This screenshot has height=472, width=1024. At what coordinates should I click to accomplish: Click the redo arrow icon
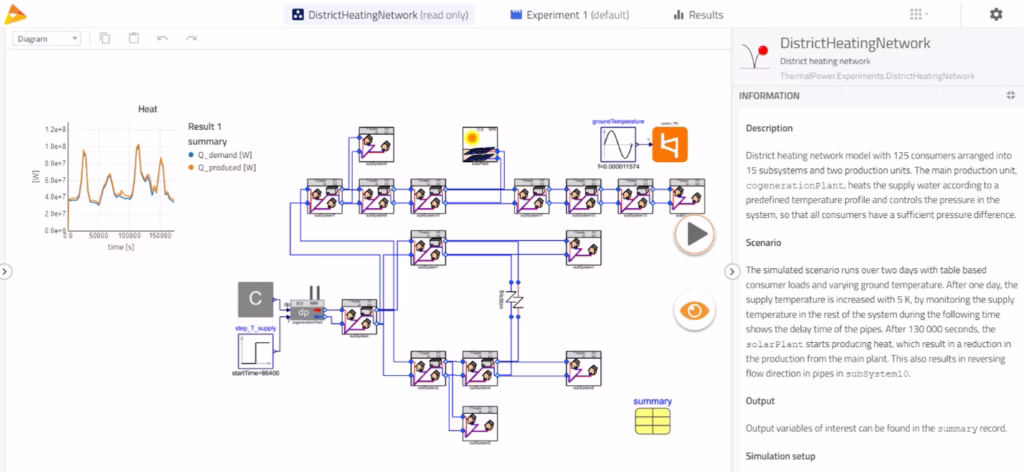click(x=191, y=39)
